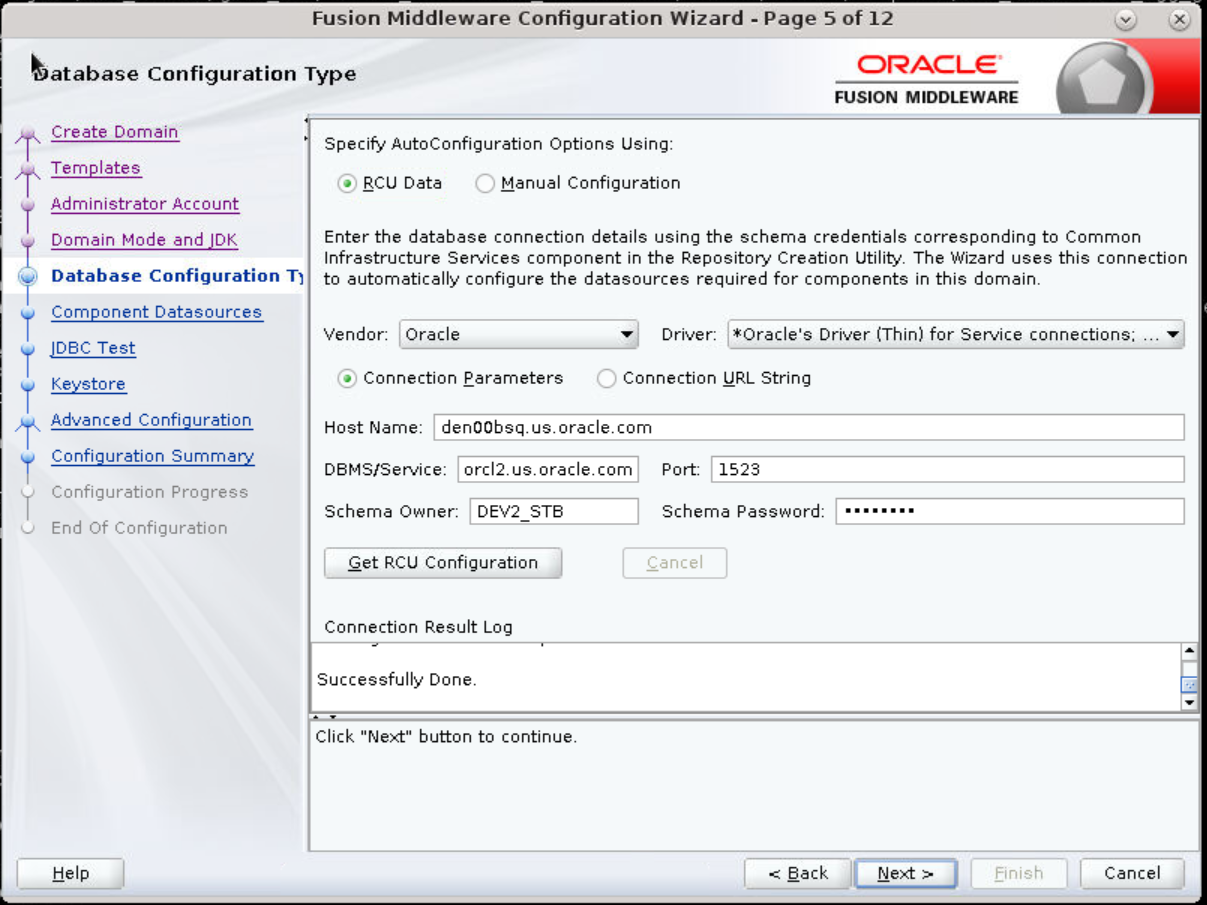Screen dimensions: 1207x905
Task: Click the disabled Finish button
Action: pyautogui.click(x=1019, y=873)
